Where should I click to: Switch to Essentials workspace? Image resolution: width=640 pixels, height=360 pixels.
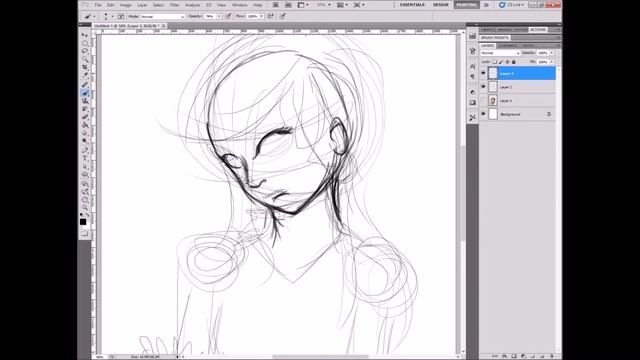pos(412,5)
